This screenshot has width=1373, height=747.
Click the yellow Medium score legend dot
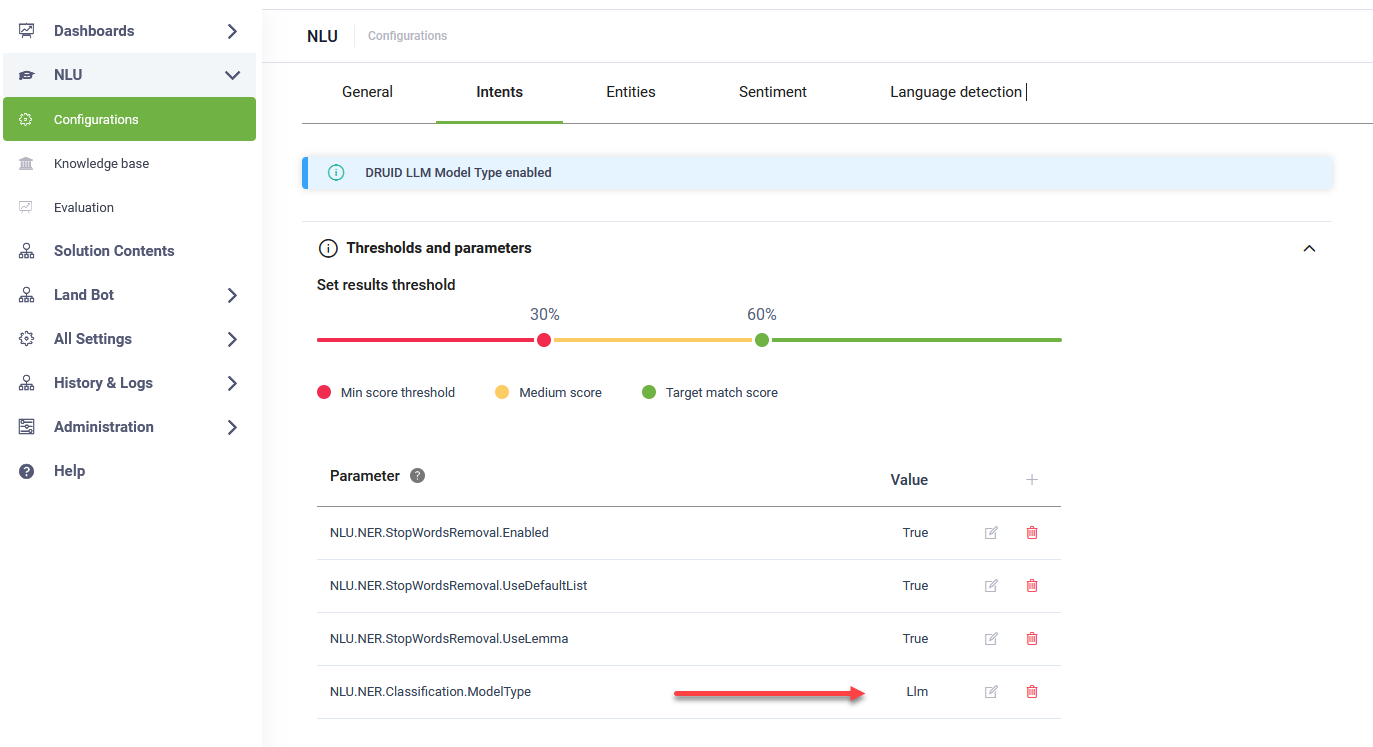(x=502, y=393)
